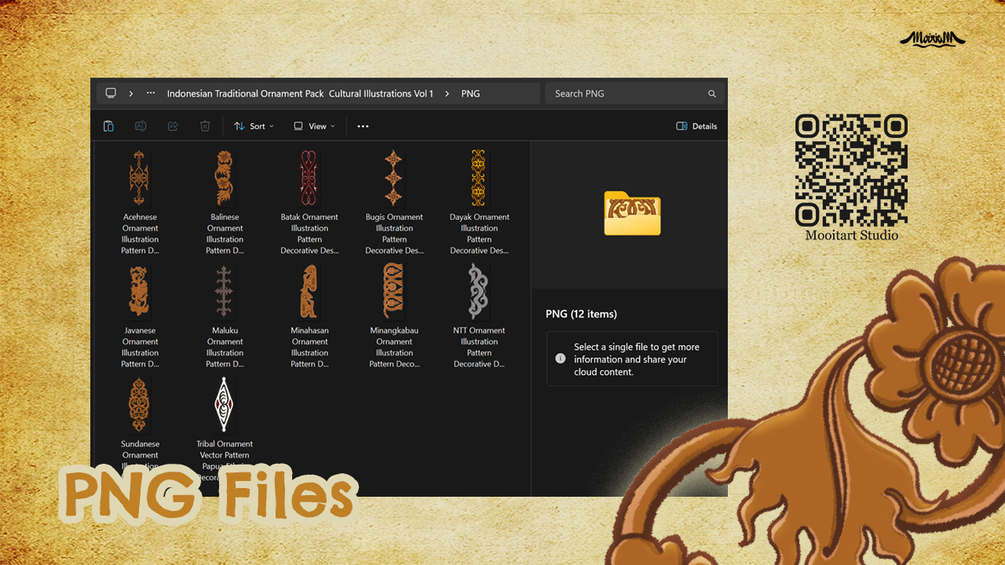Image resolution: width=1005 pixels, height=565 pixels.
Task: Select the Acehnese Ornament file thumbnail
Action: tap(139, 178)
